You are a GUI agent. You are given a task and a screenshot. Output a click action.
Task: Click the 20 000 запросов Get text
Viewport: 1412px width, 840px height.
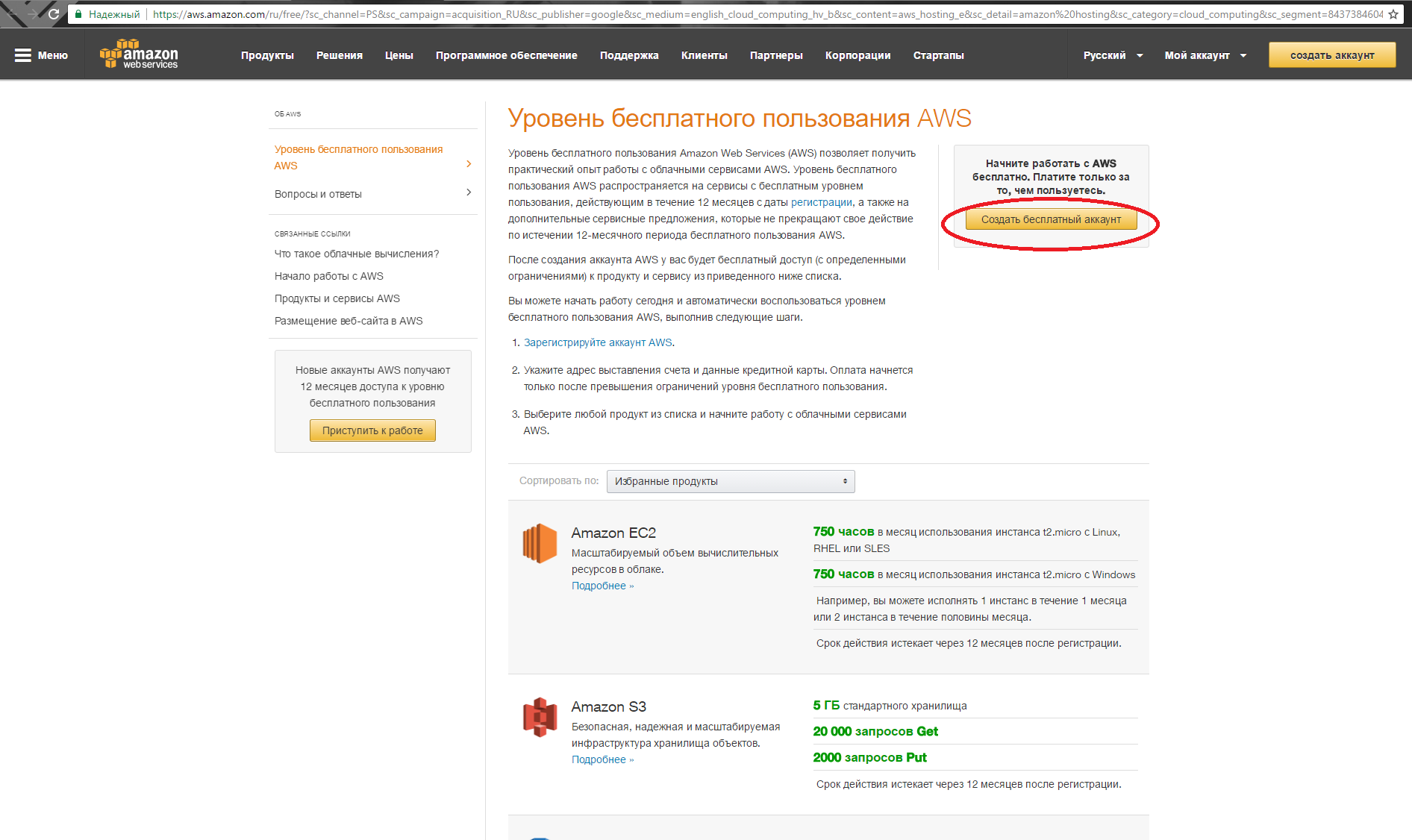pyautogui.click(x=875, y=732)
